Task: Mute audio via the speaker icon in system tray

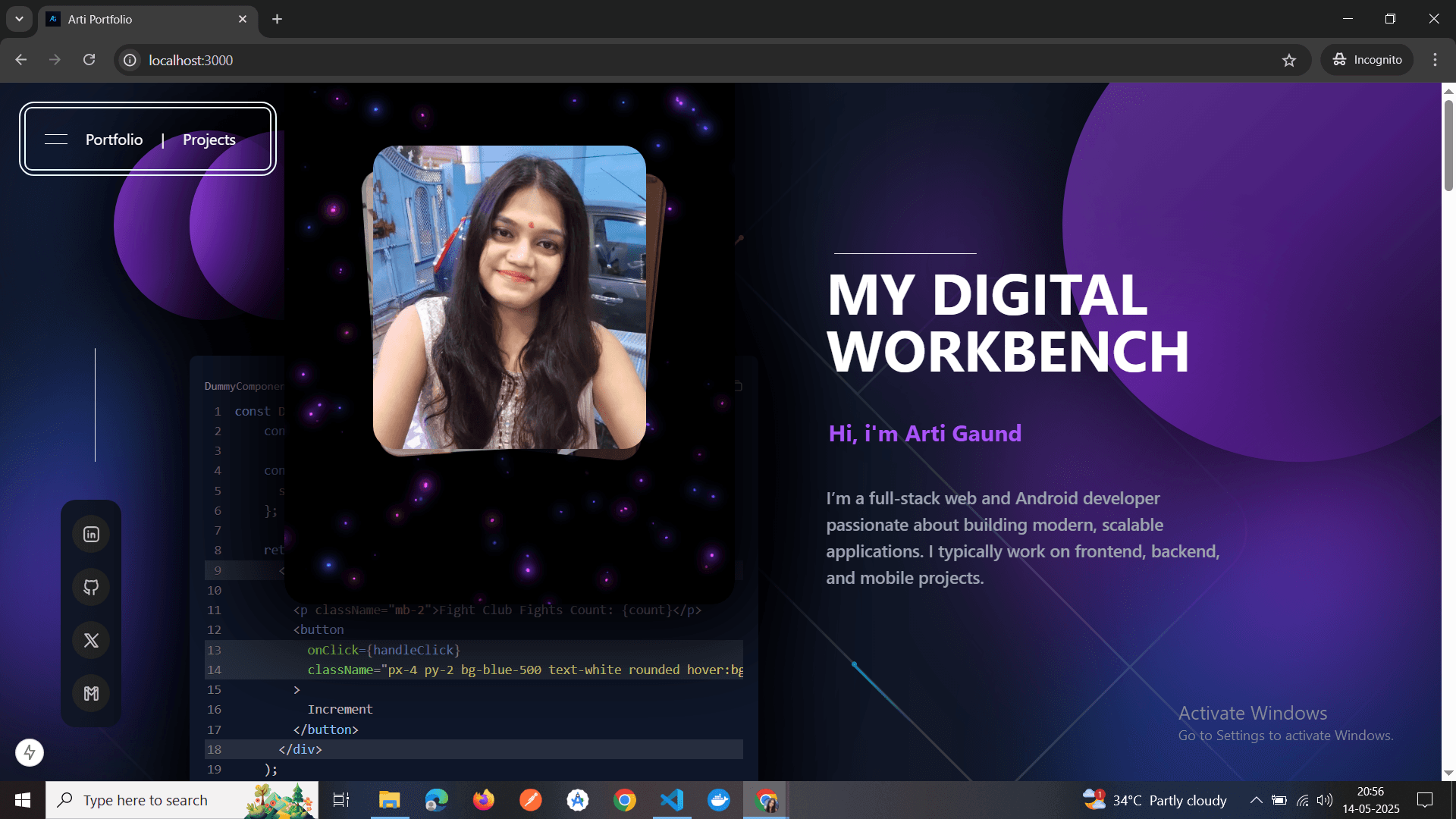Action: [1326, 800]
